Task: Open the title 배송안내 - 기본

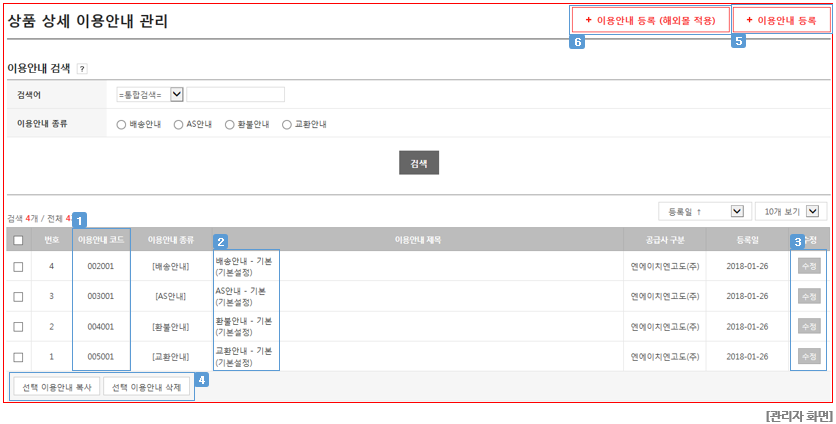Action: coord(244,261)
